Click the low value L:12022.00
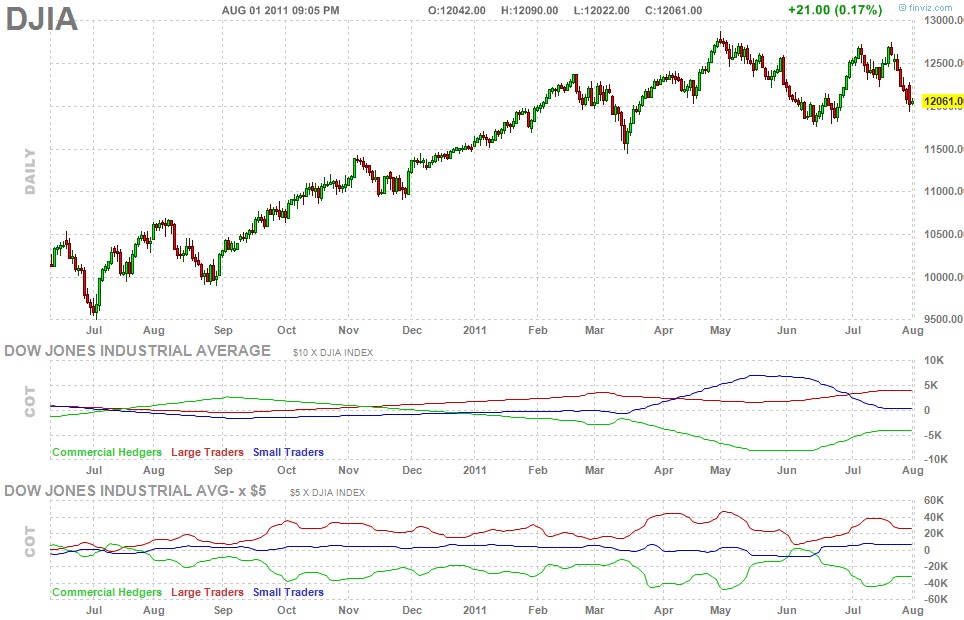This screenshot has width=964, height=620. click(601, 10)
